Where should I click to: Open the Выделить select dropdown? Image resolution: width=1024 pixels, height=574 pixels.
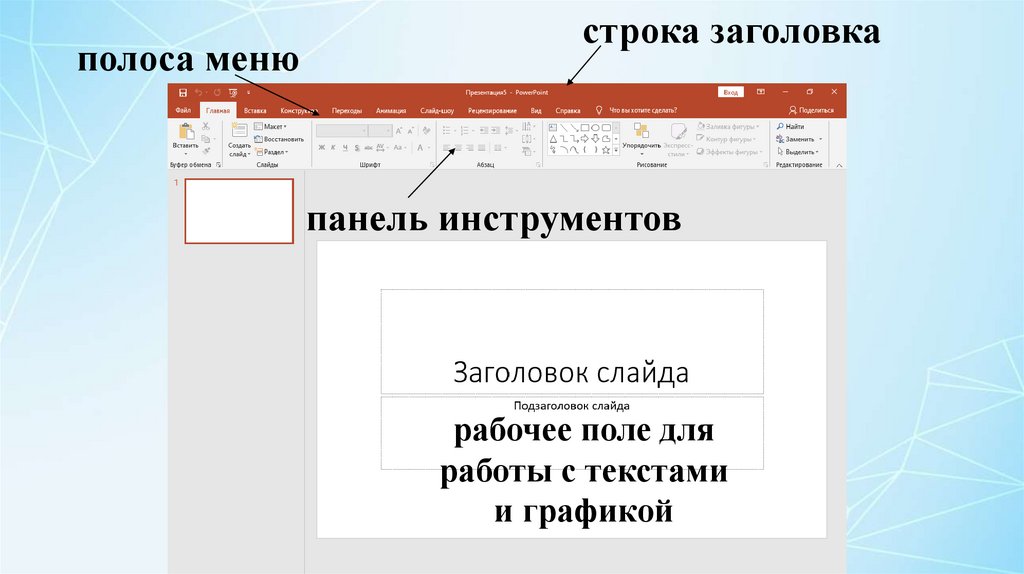797,152
